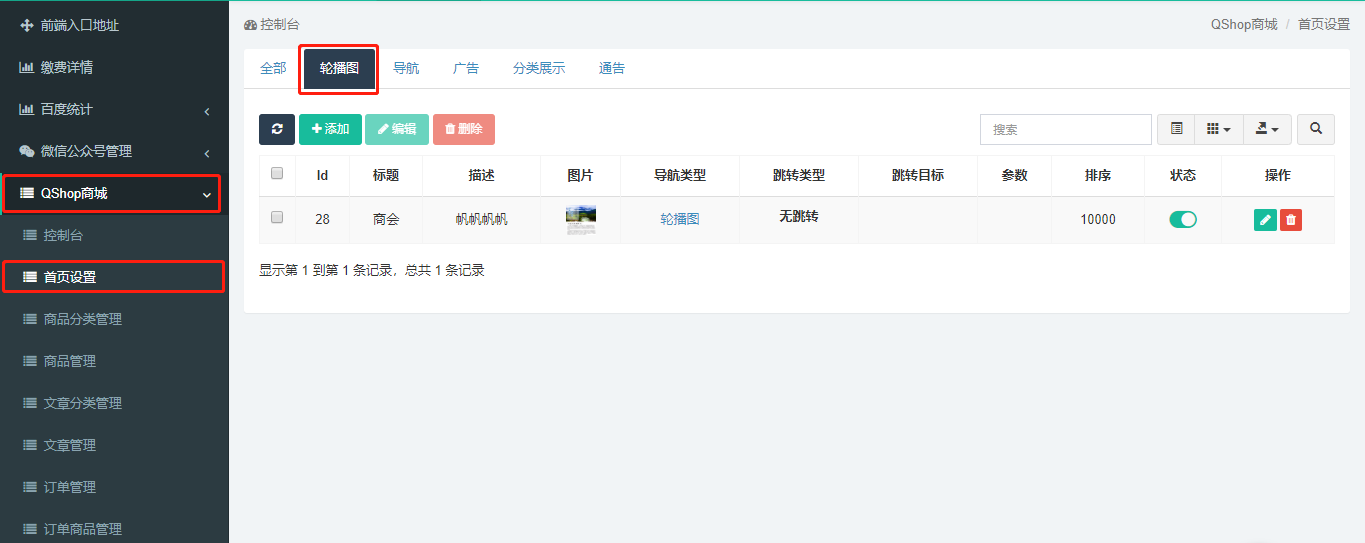
Task: Check the select-all checkbox in table header
Action: 277,174
